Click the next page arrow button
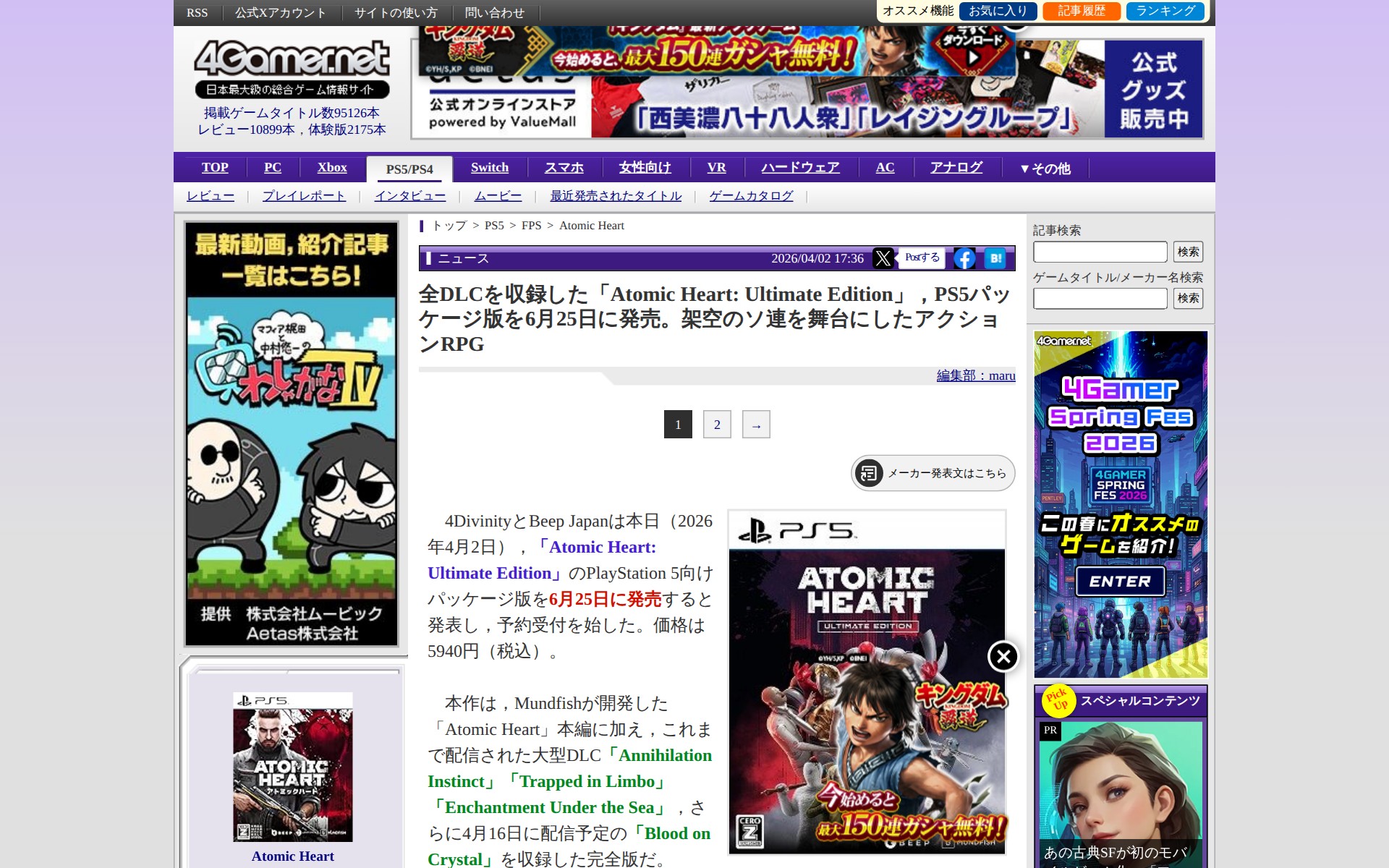This screenshot has width=1389, height=868. tap(756, 425)
